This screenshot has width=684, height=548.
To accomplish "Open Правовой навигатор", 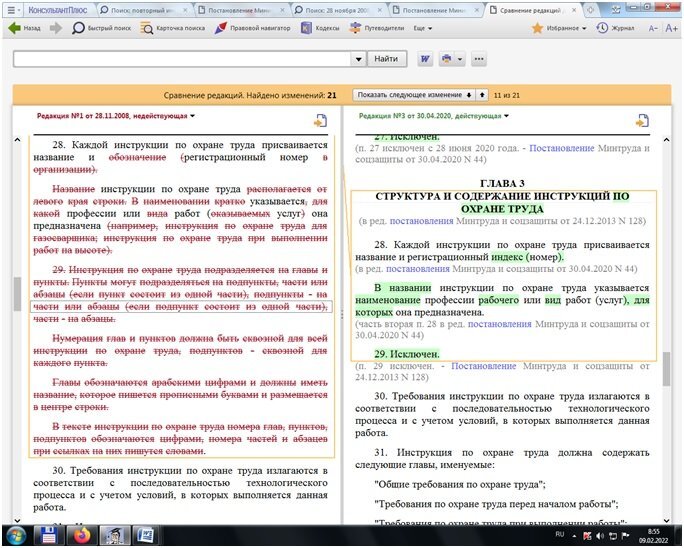I will coord(252,28).
